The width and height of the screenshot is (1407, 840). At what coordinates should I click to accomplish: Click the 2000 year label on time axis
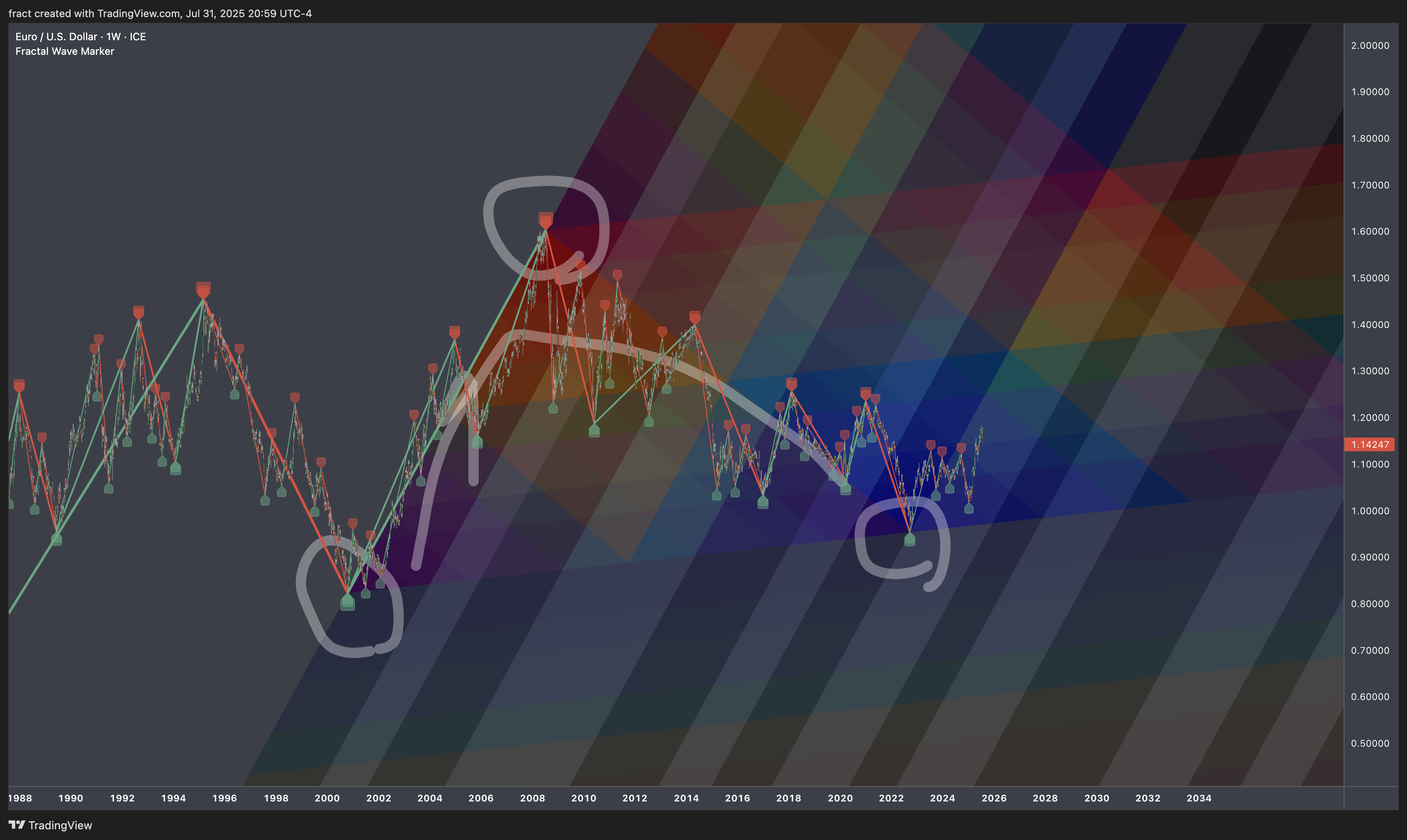tap(327, 798)
